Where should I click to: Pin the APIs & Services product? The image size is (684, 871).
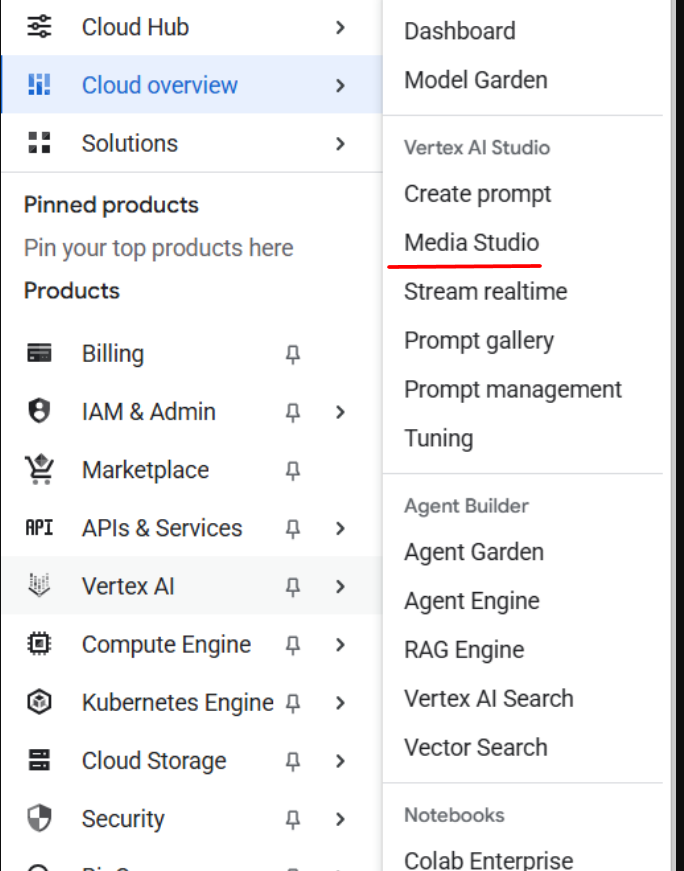(x=293, y=529)
